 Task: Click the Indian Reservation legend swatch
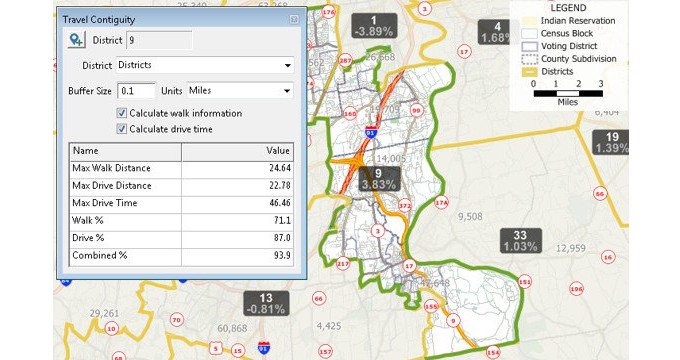point(529,21)
